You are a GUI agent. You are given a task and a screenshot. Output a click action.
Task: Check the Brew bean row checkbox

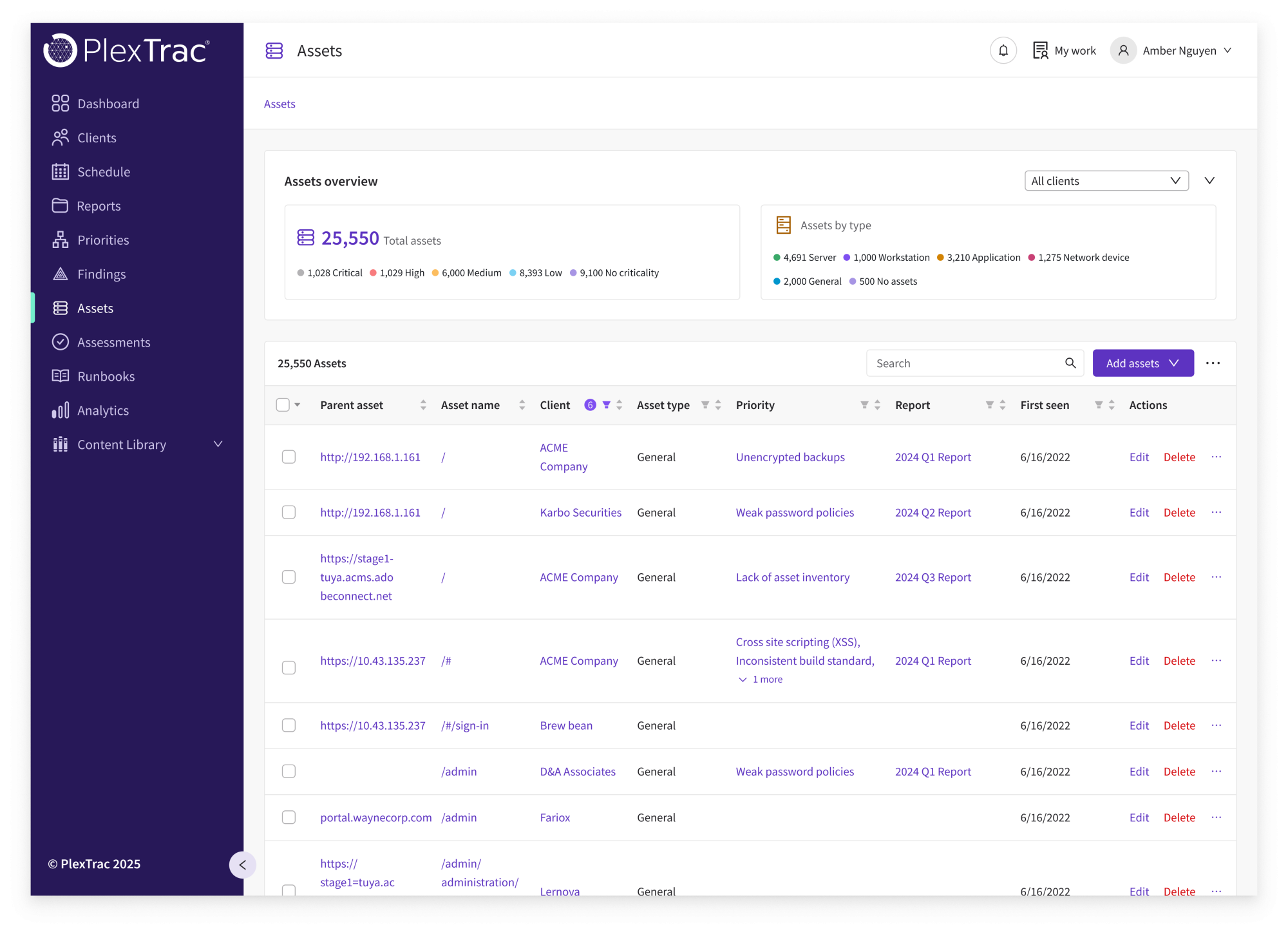click(289, 725)
